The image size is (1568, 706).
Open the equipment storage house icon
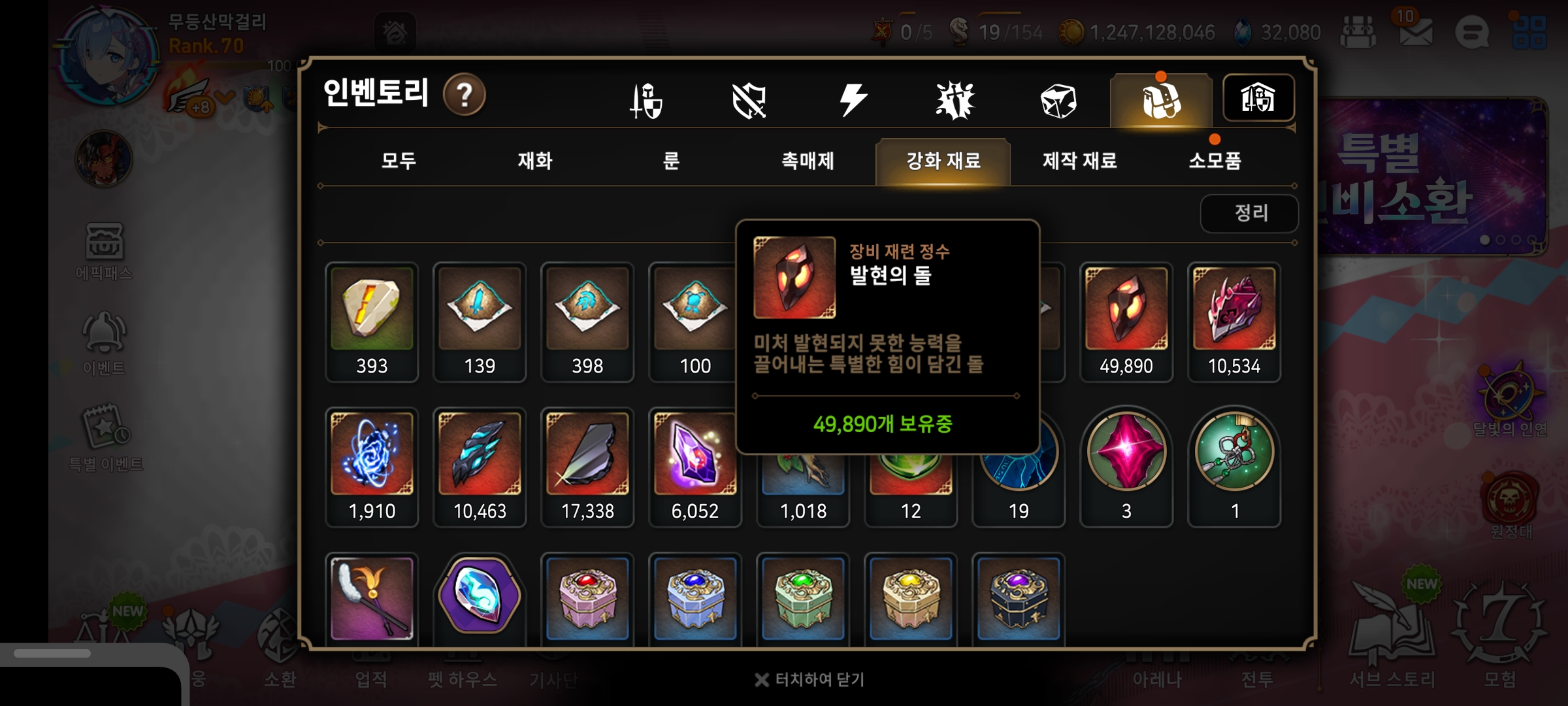pos(1258,98)
